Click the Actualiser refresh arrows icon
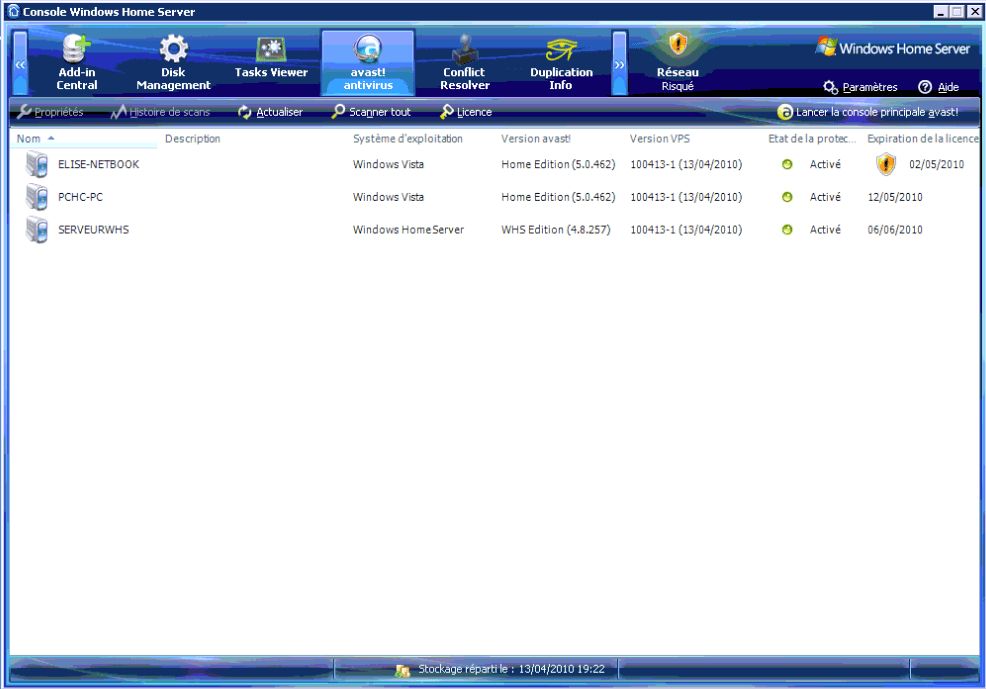The width and height of the screenshot is (986, 689). click(x=245, y=112)
